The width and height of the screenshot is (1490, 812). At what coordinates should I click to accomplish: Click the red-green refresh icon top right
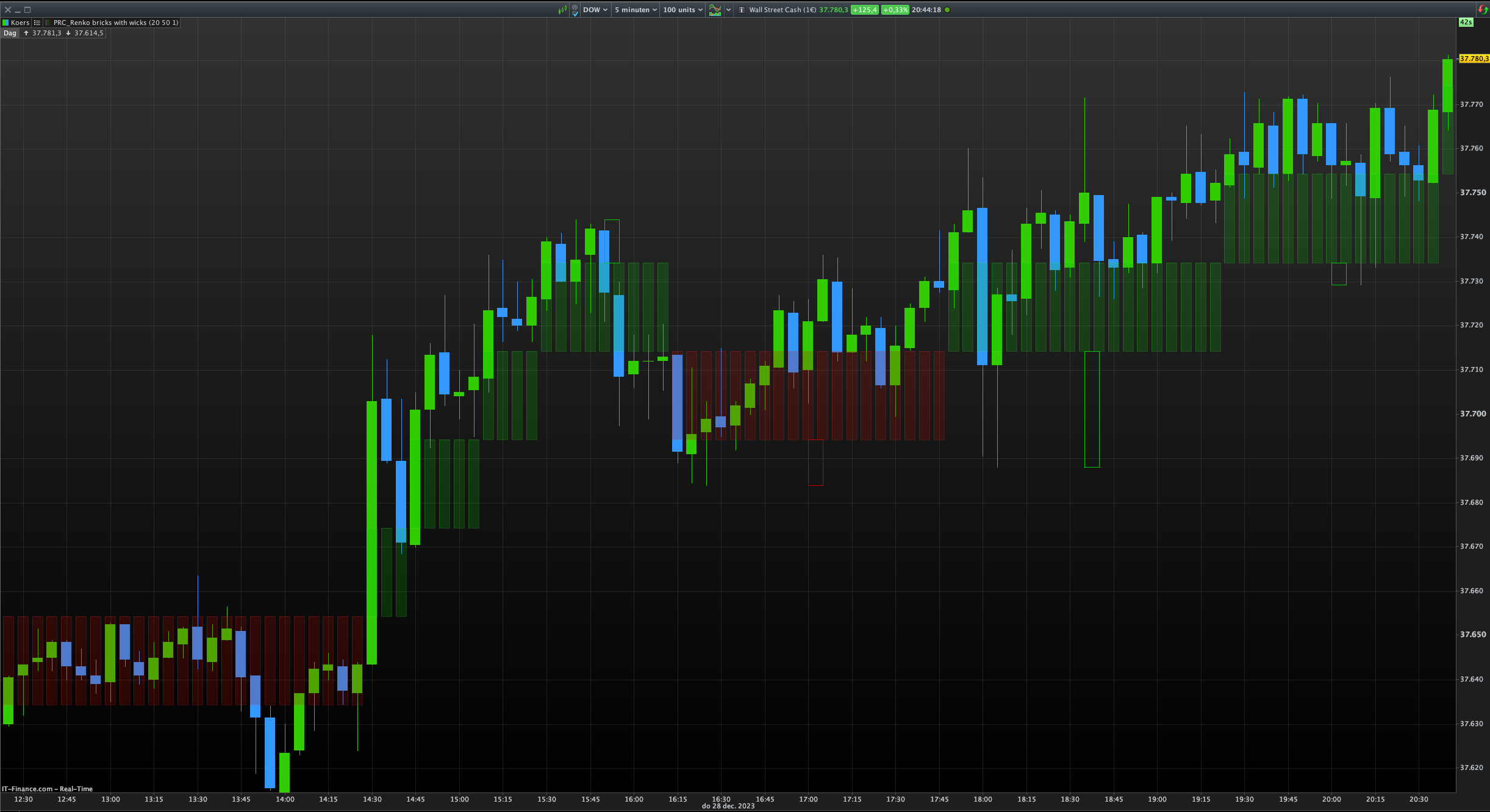coord(1483,9)
